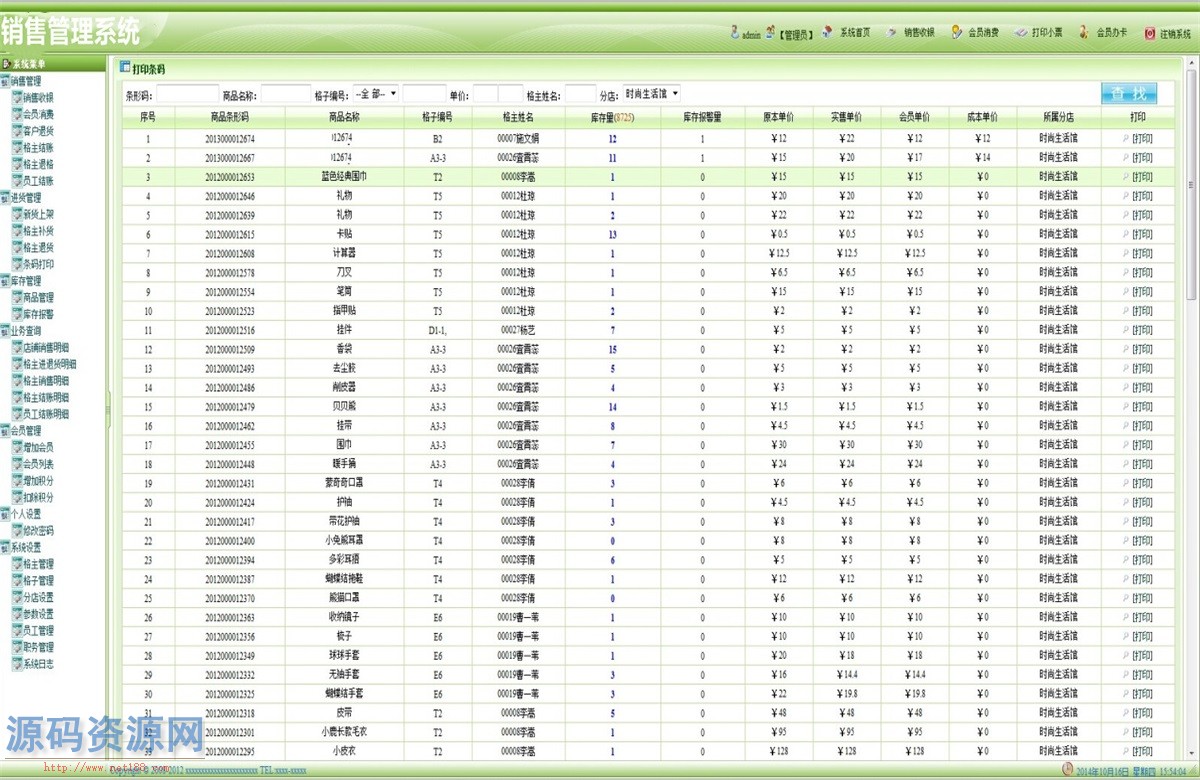Collapse the 库存管理 sidebar section

[5, 281]
